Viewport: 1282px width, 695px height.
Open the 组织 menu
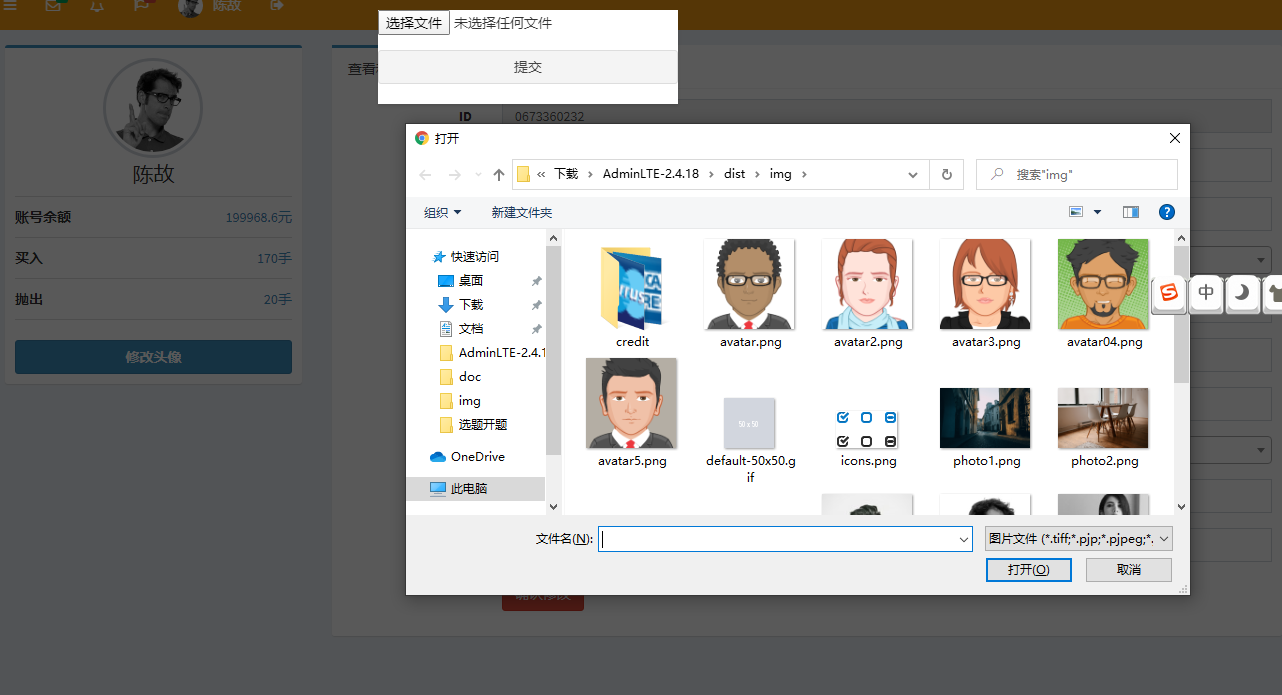442,212
